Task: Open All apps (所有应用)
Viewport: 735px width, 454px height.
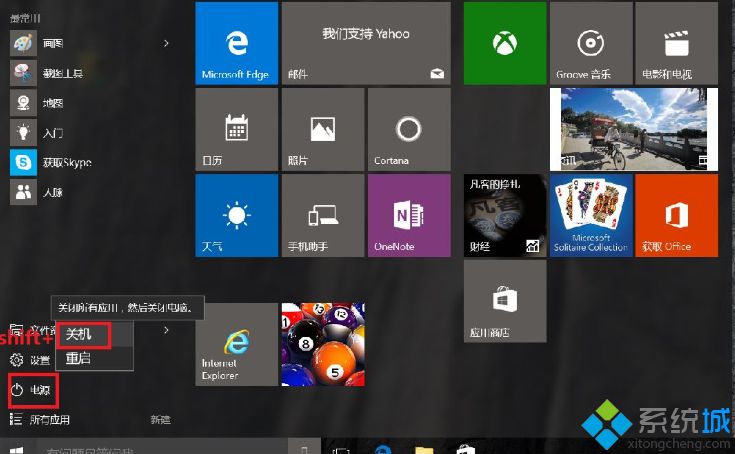Action: 40,419
